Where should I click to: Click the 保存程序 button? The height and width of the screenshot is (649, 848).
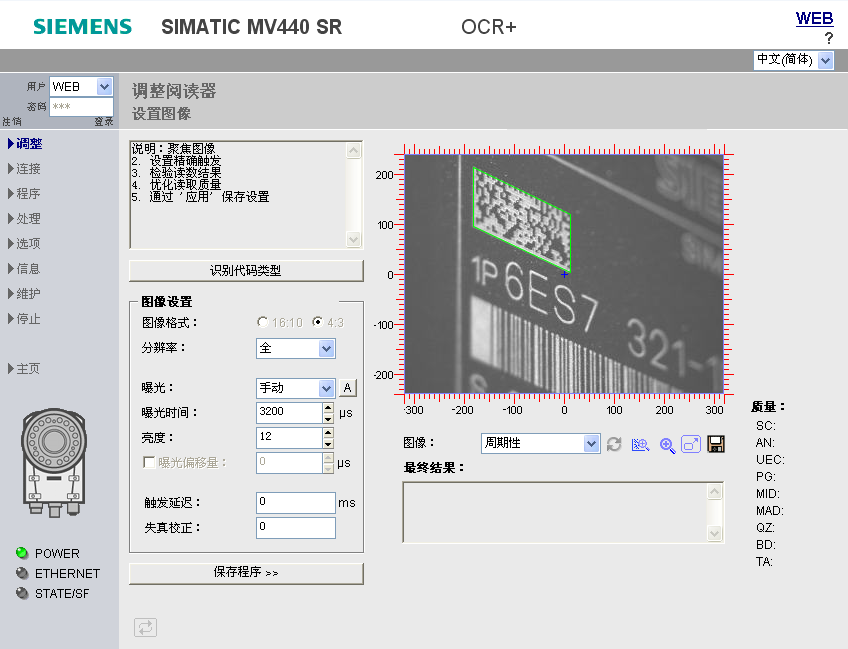(246, 573)
